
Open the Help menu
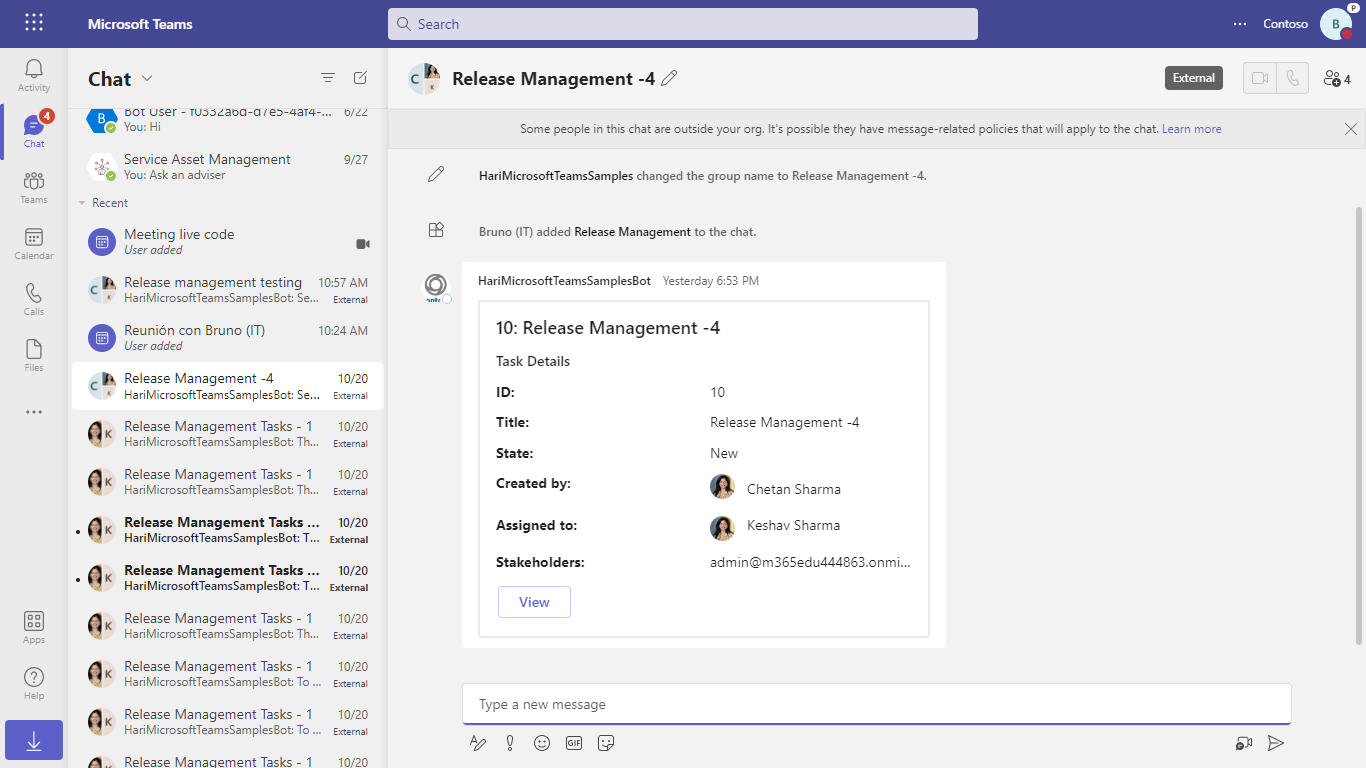pyautogui.click(x=34, y=683)
